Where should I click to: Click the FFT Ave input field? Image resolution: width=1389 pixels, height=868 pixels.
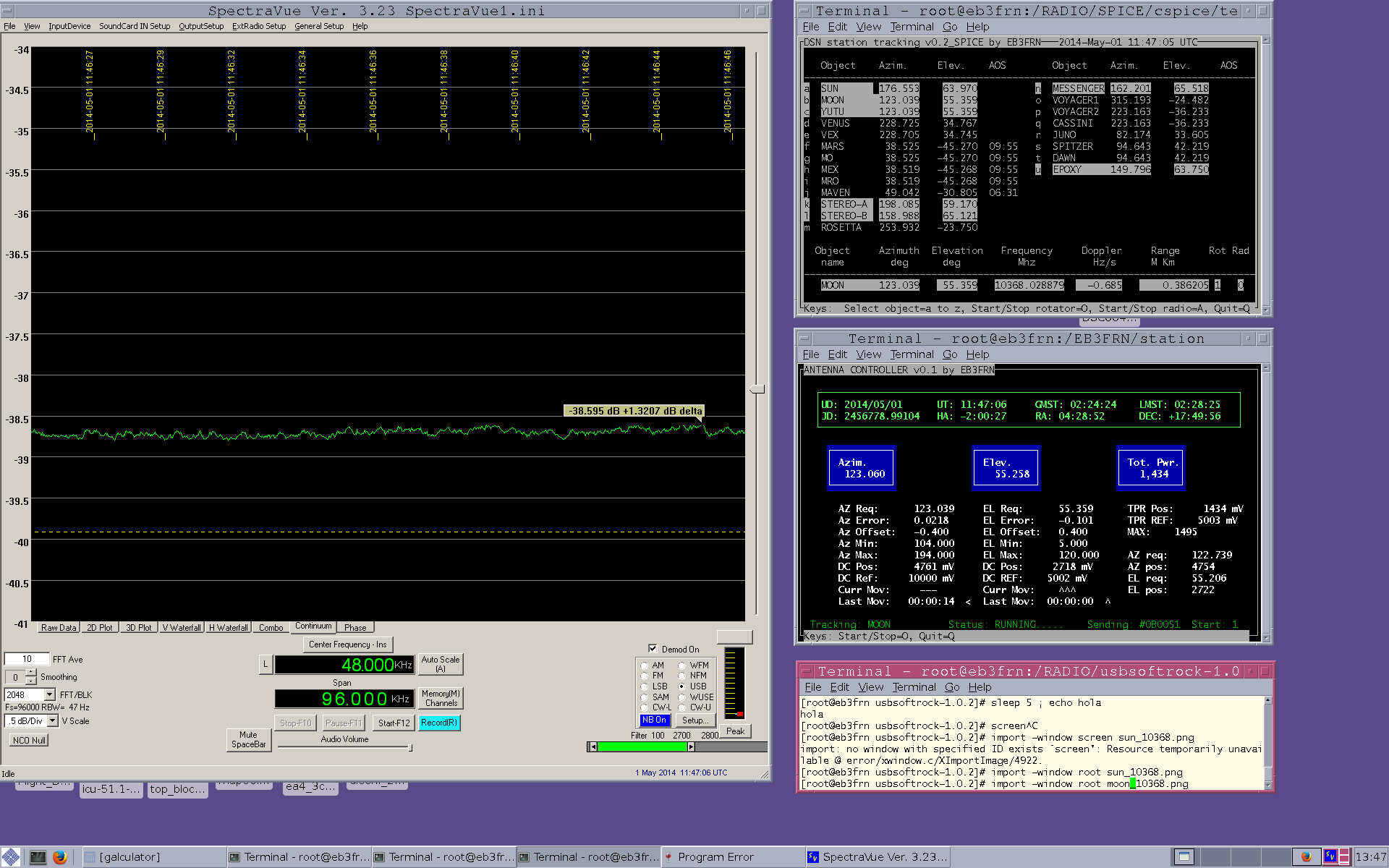pyautogui.click(x=27, y=659)
